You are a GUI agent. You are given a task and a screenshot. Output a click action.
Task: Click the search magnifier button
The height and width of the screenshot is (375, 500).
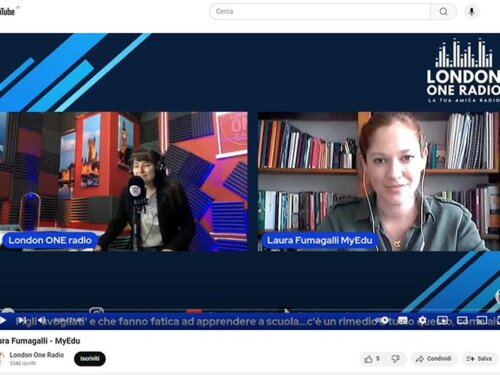point(443,12)
